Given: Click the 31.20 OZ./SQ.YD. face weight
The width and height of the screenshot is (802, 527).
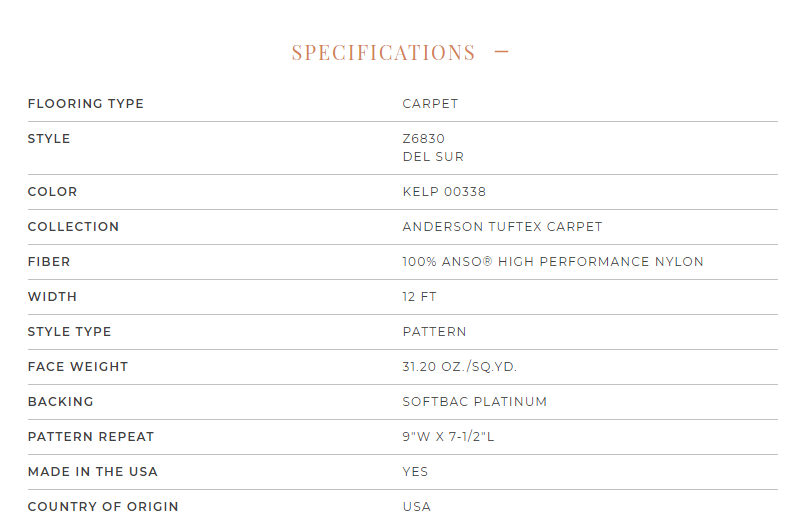Looking at the screenshot, I should click(x=459, y=367).
